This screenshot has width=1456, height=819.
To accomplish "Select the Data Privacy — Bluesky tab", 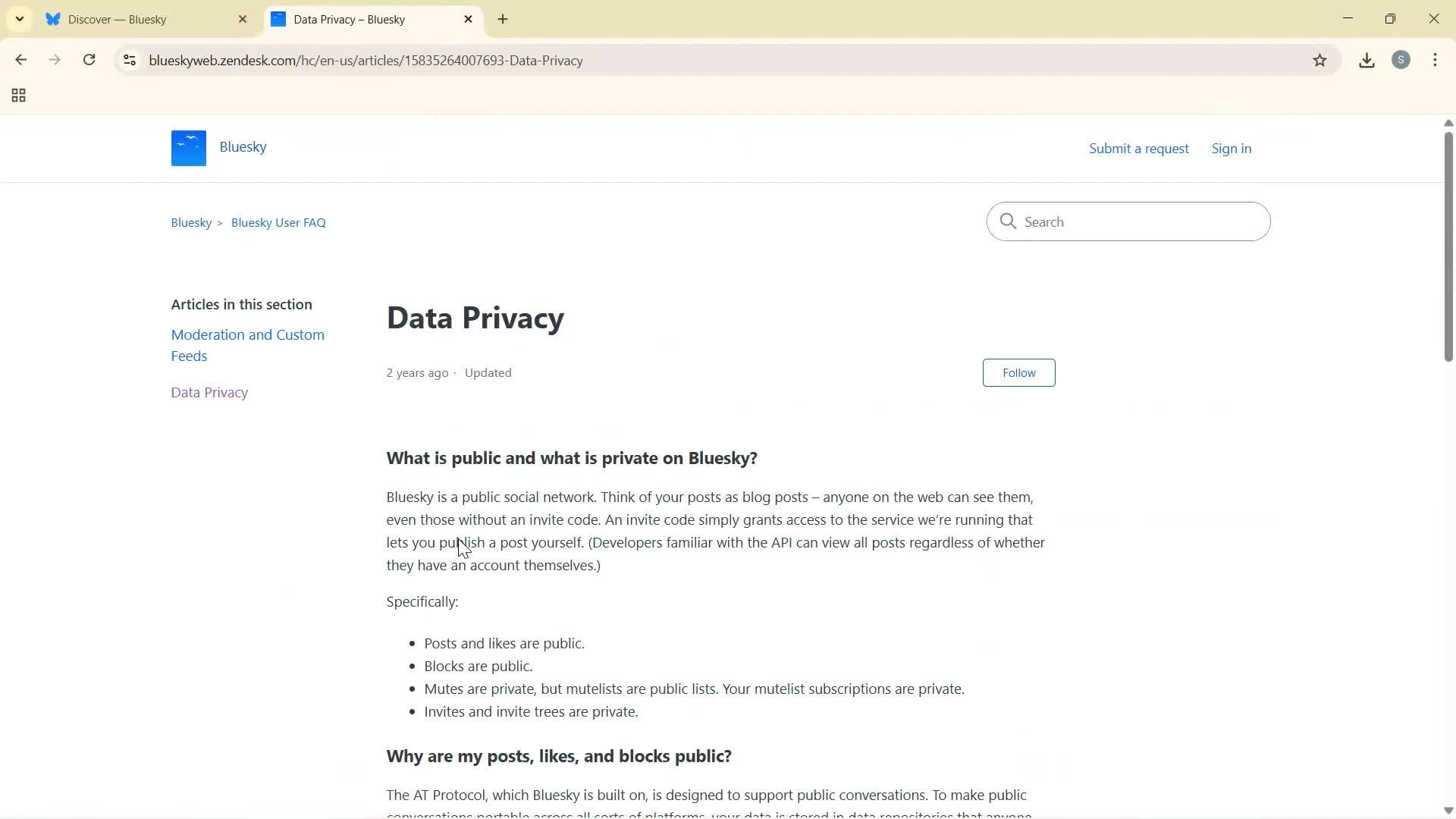I will coord(356,19).
